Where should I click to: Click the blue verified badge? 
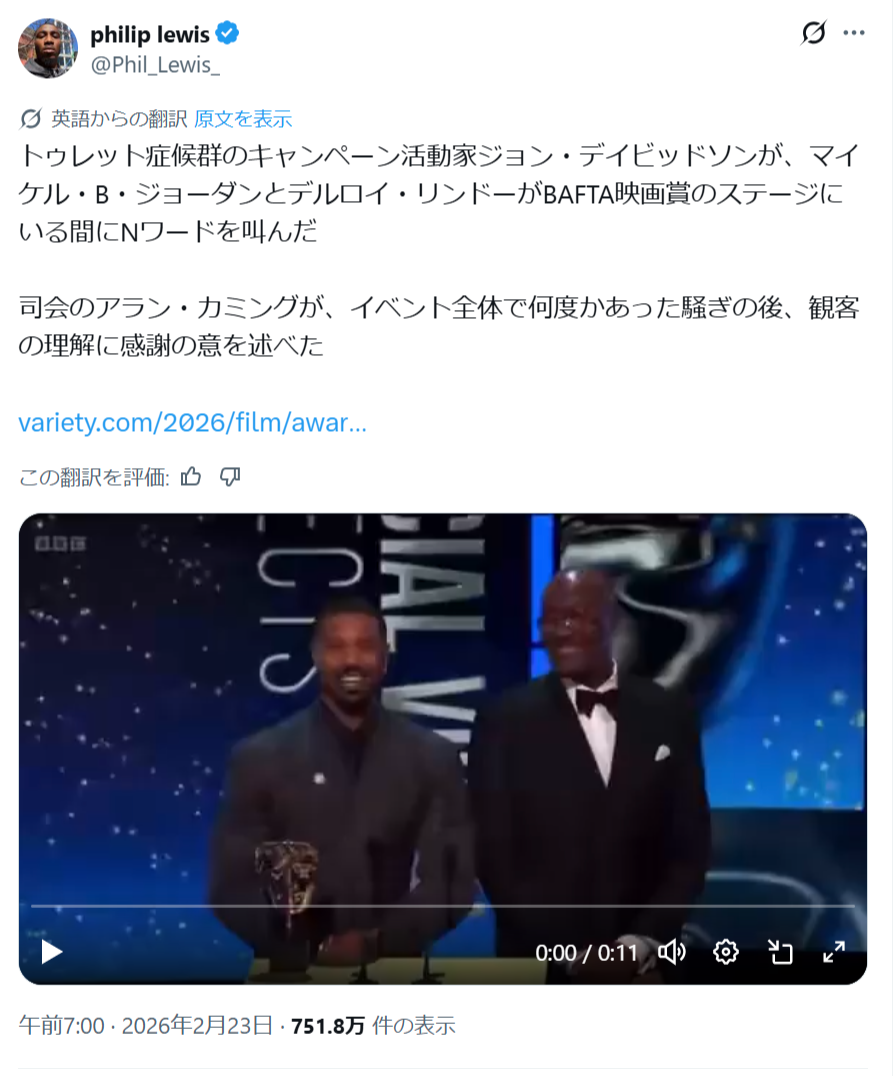coord(227,33)
